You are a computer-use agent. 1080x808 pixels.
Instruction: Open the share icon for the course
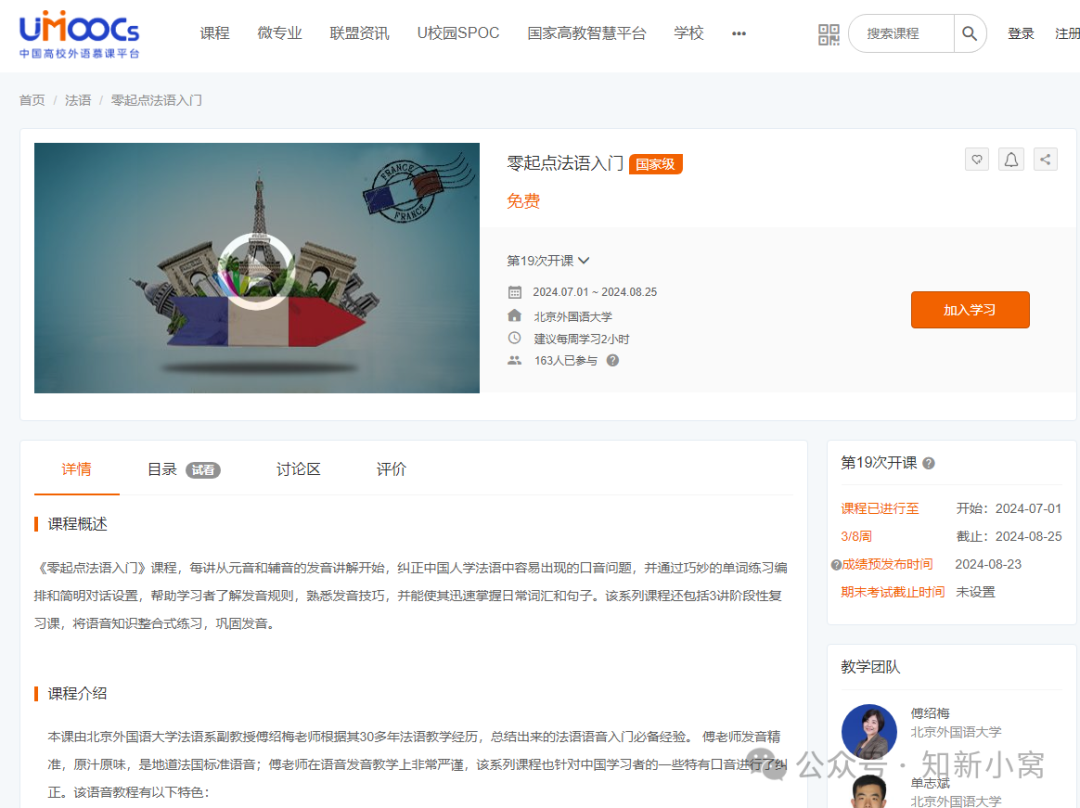(x=1044, y=159)
